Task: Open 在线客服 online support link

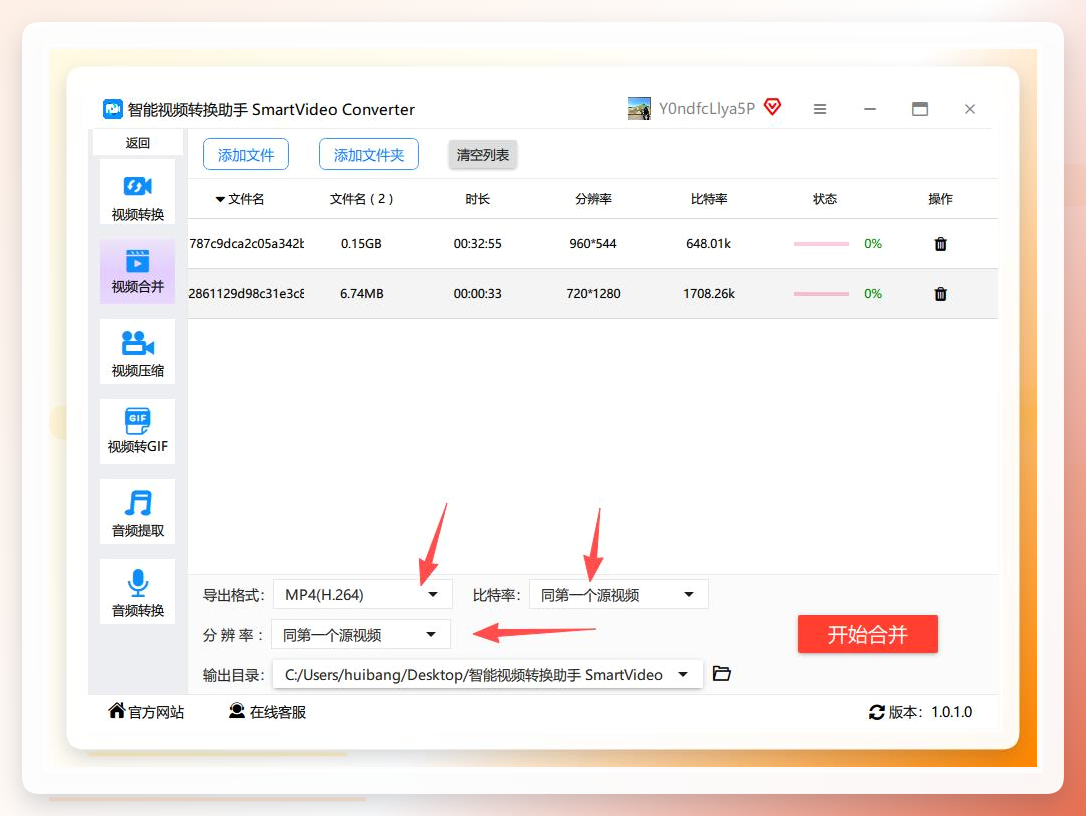Action: 267,711
